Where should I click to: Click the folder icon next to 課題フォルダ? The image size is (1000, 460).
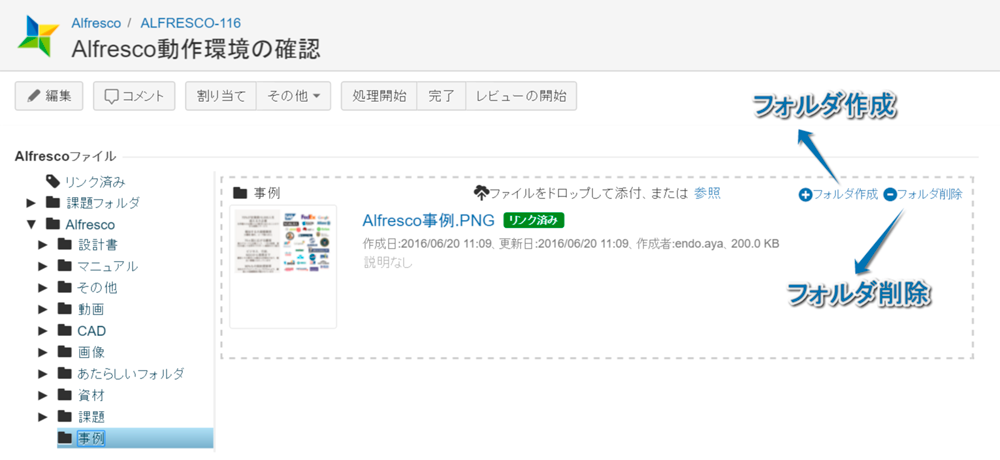coord(53,202)
